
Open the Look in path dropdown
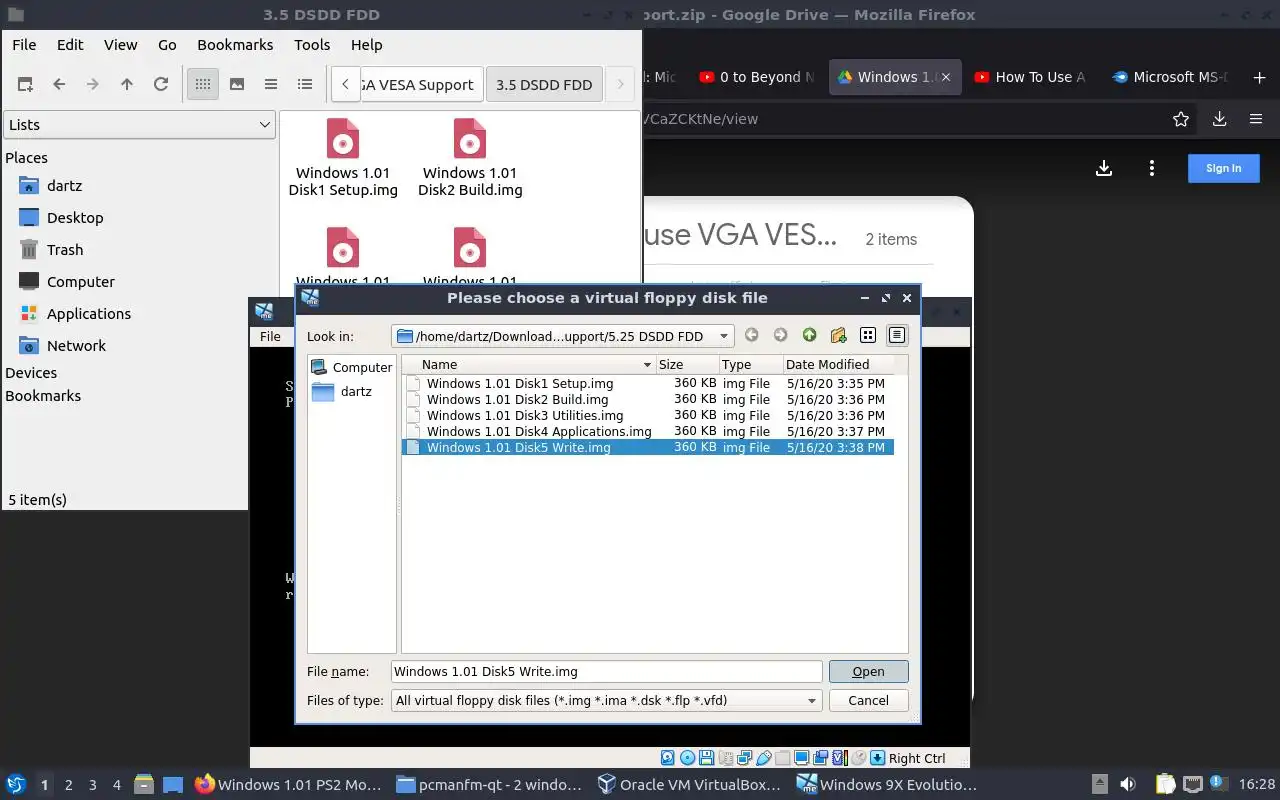(x=563, y=336)
